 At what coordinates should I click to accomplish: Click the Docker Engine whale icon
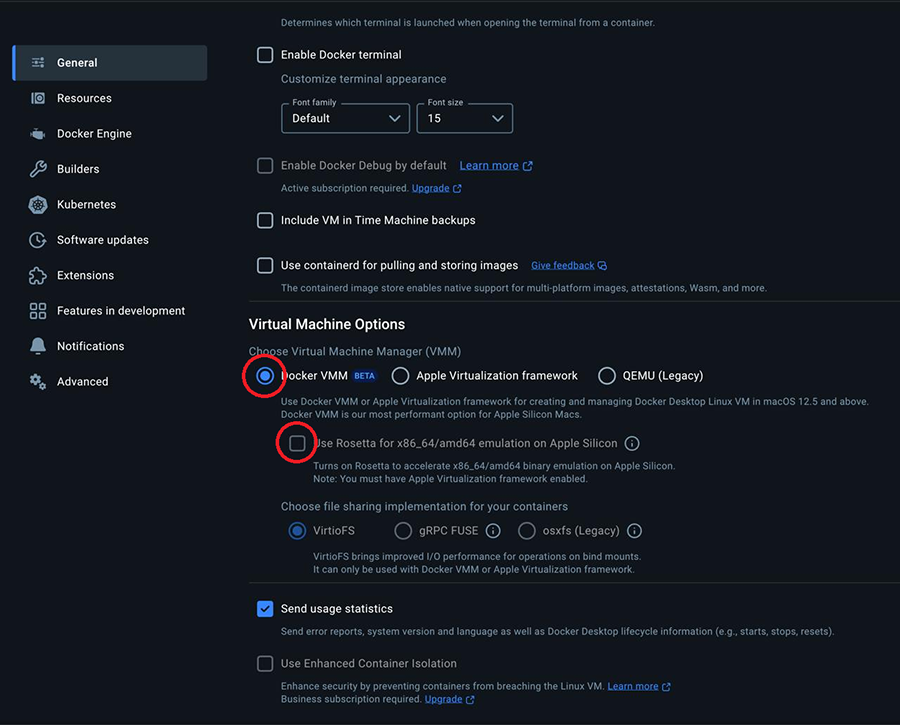point(38,134)
